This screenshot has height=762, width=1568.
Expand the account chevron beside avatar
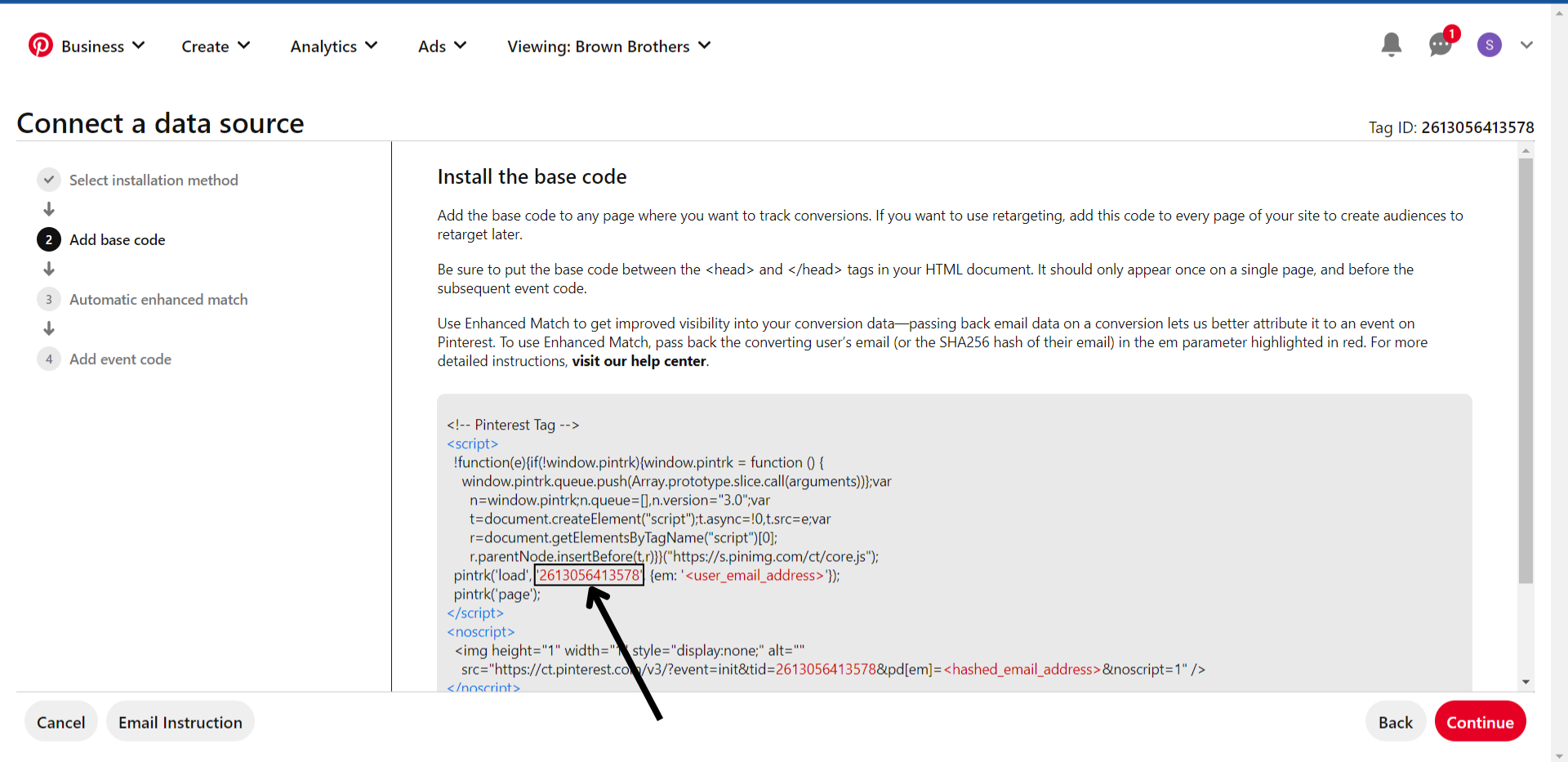point(1526,45)
